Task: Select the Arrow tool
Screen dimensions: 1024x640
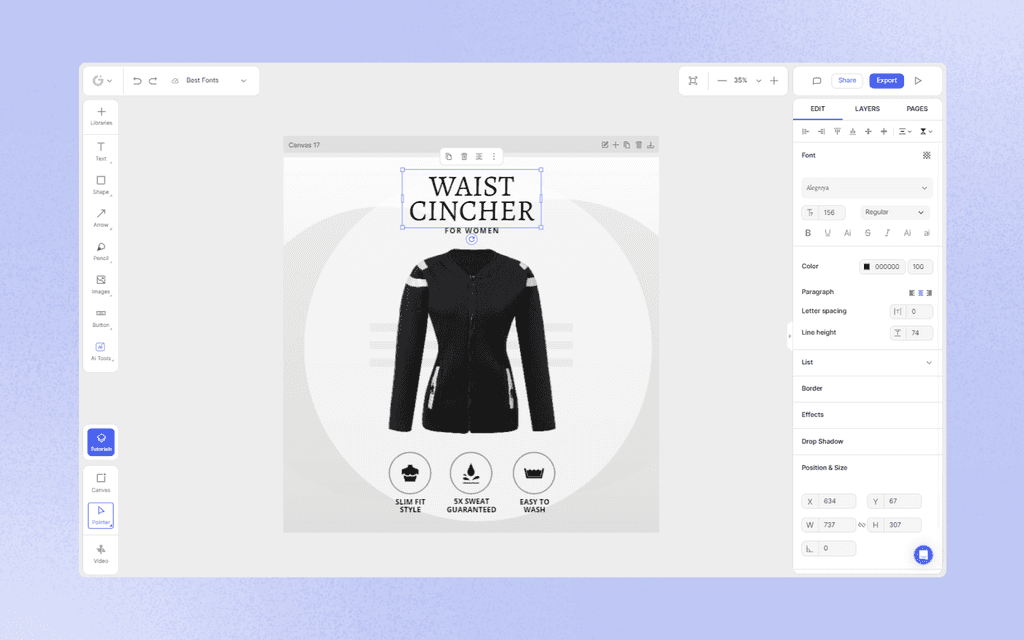Action: pos(100,217)
